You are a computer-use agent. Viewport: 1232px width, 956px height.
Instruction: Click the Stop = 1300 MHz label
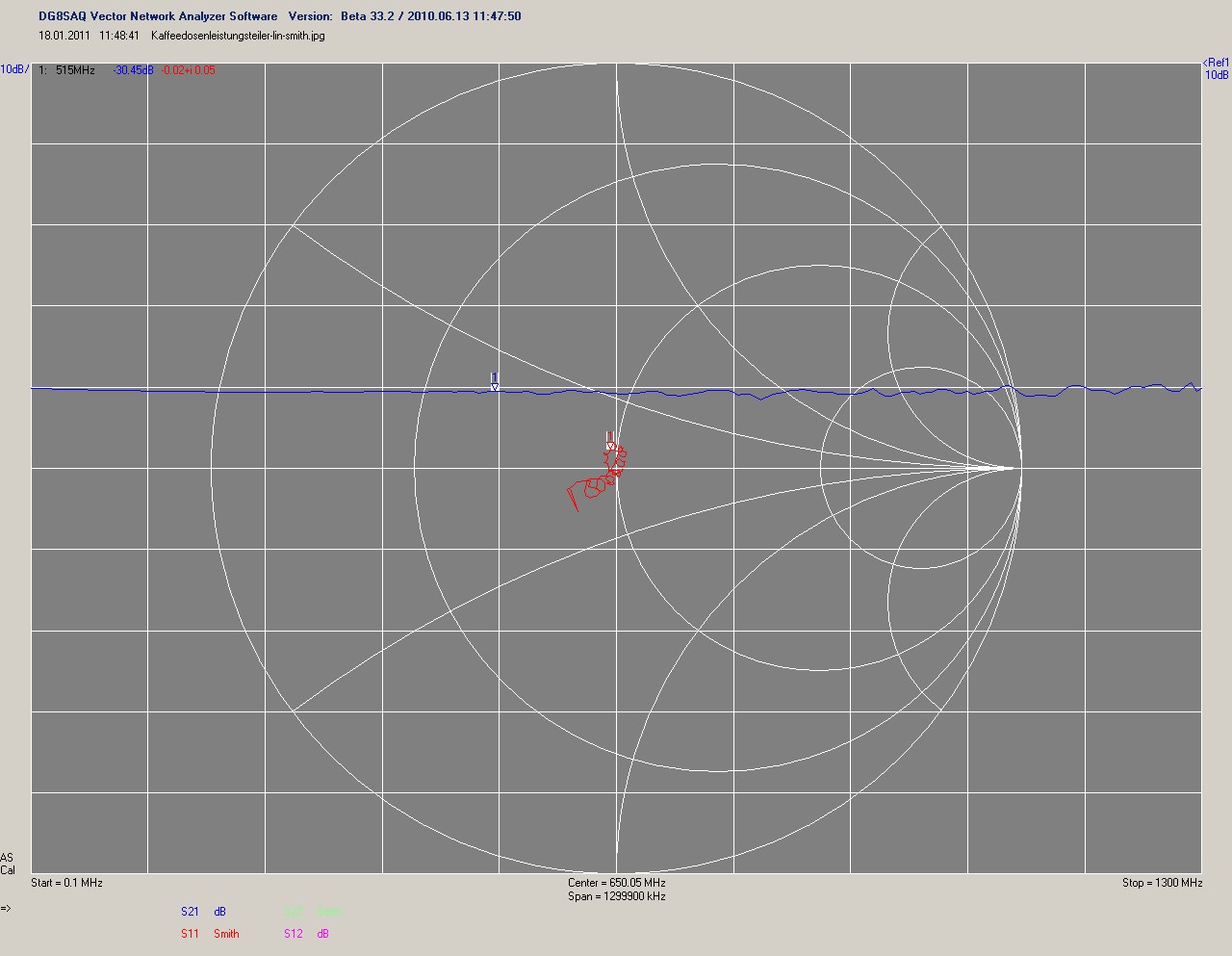point(1162,883)
